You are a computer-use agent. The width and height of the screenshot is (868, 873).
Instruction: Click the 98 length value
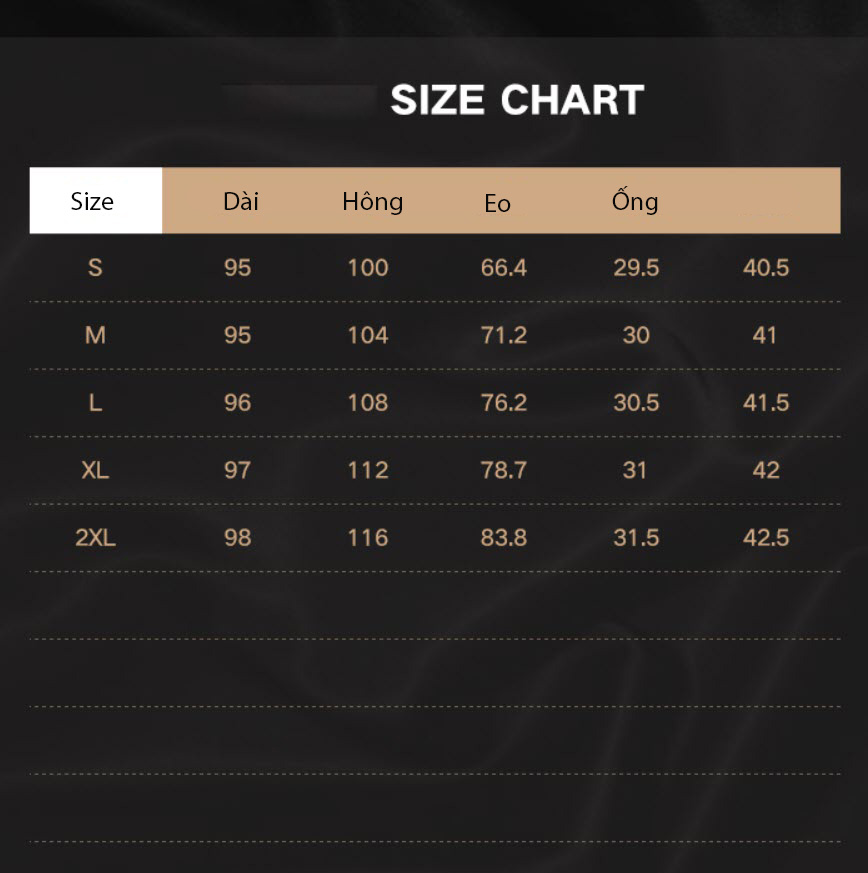click(x=238, y=538)
